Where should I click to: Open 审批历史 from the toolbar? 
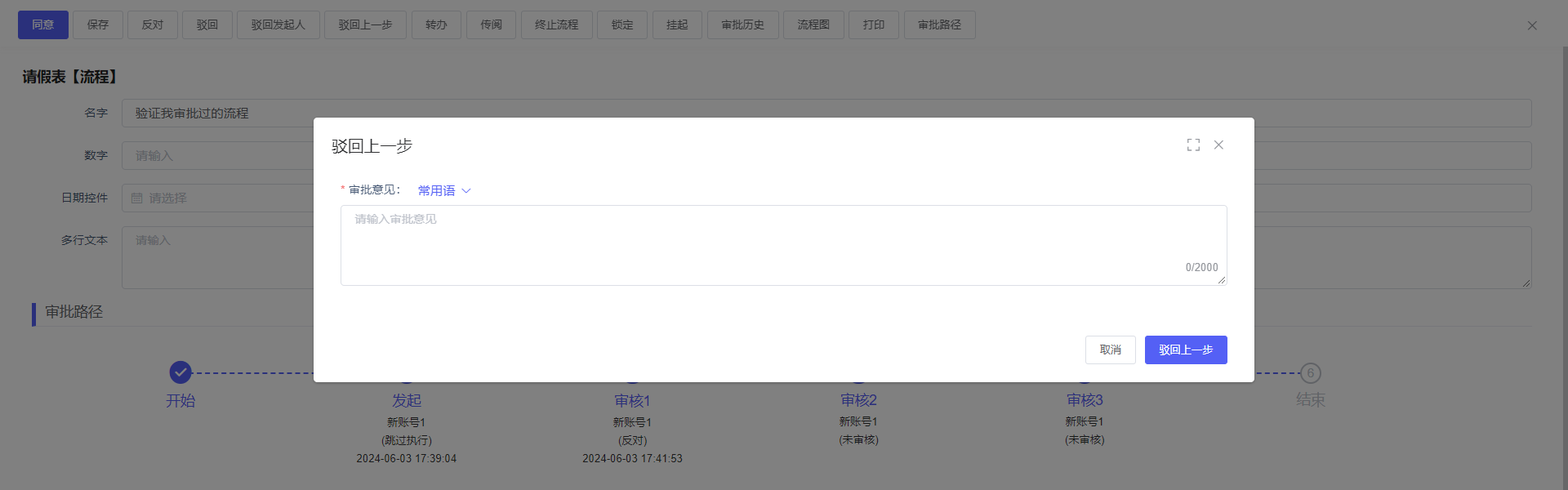point(742,25)
